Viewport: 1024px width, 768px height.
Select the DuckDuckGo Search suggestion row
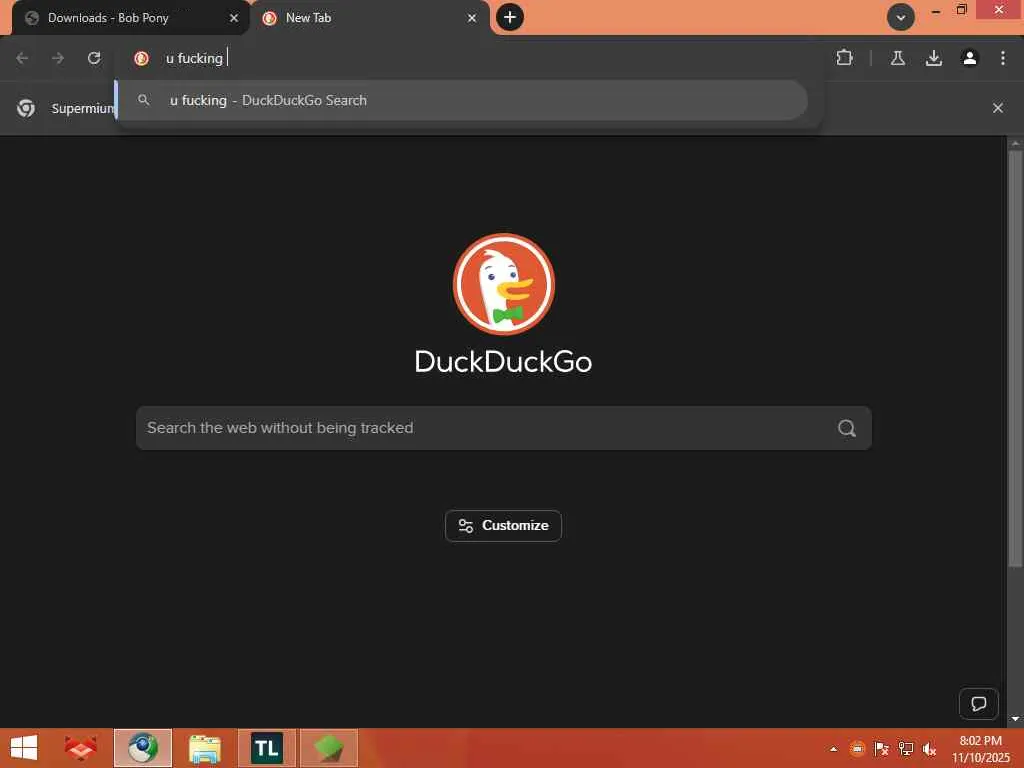462,100
